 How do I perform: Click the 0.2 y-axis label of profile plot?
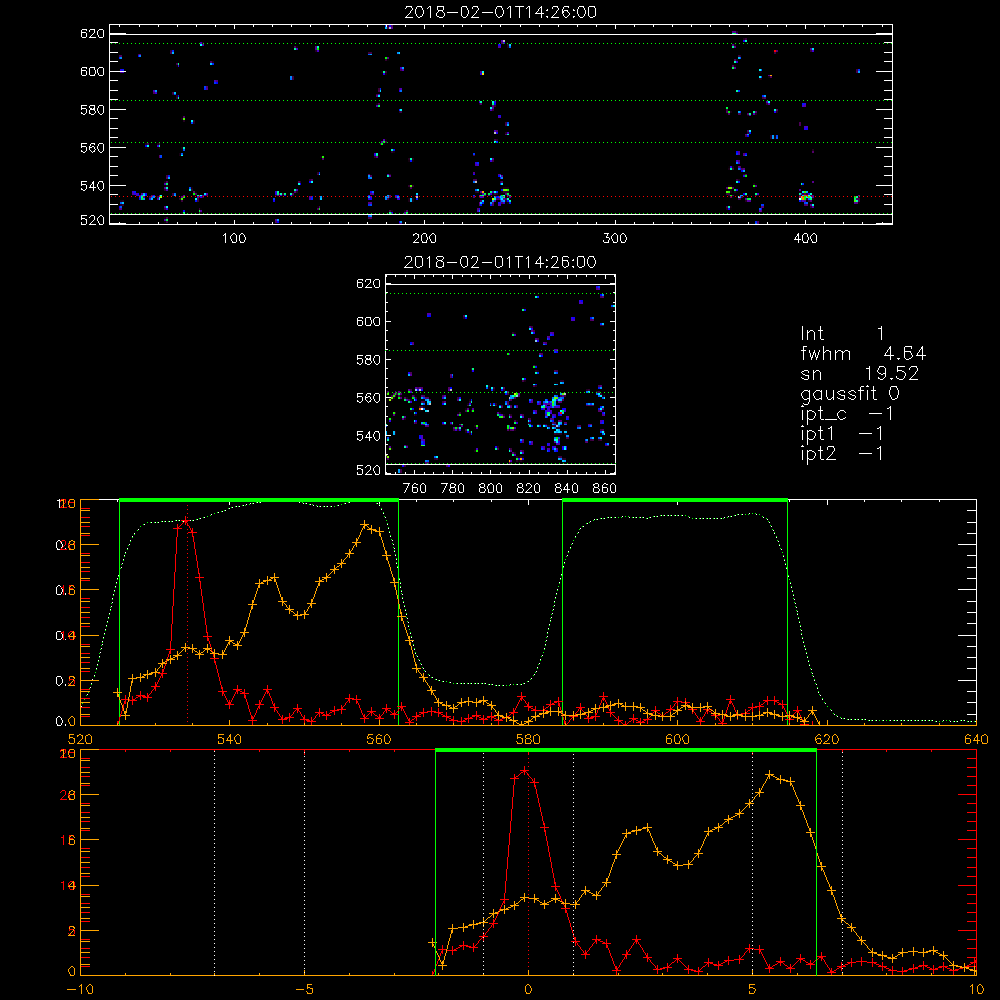66,680
